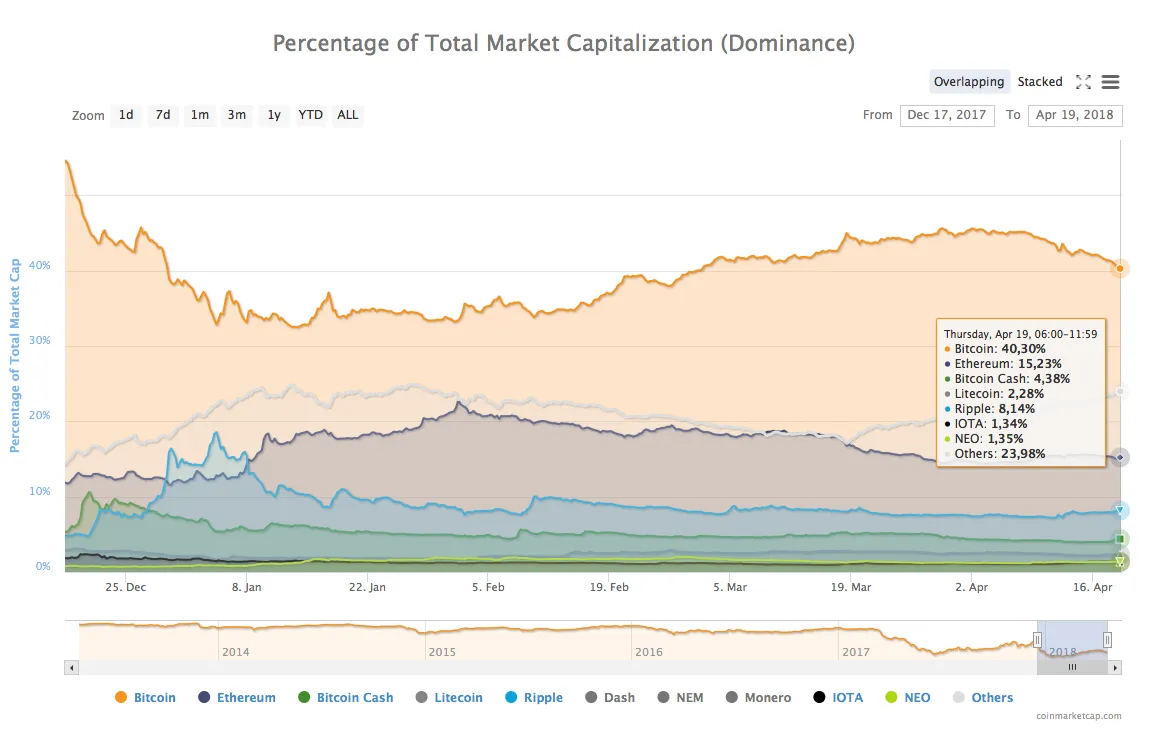Click the navigator scrollbar thumb
This screenshot has height=733, width=1153.
coord(1072,668)
